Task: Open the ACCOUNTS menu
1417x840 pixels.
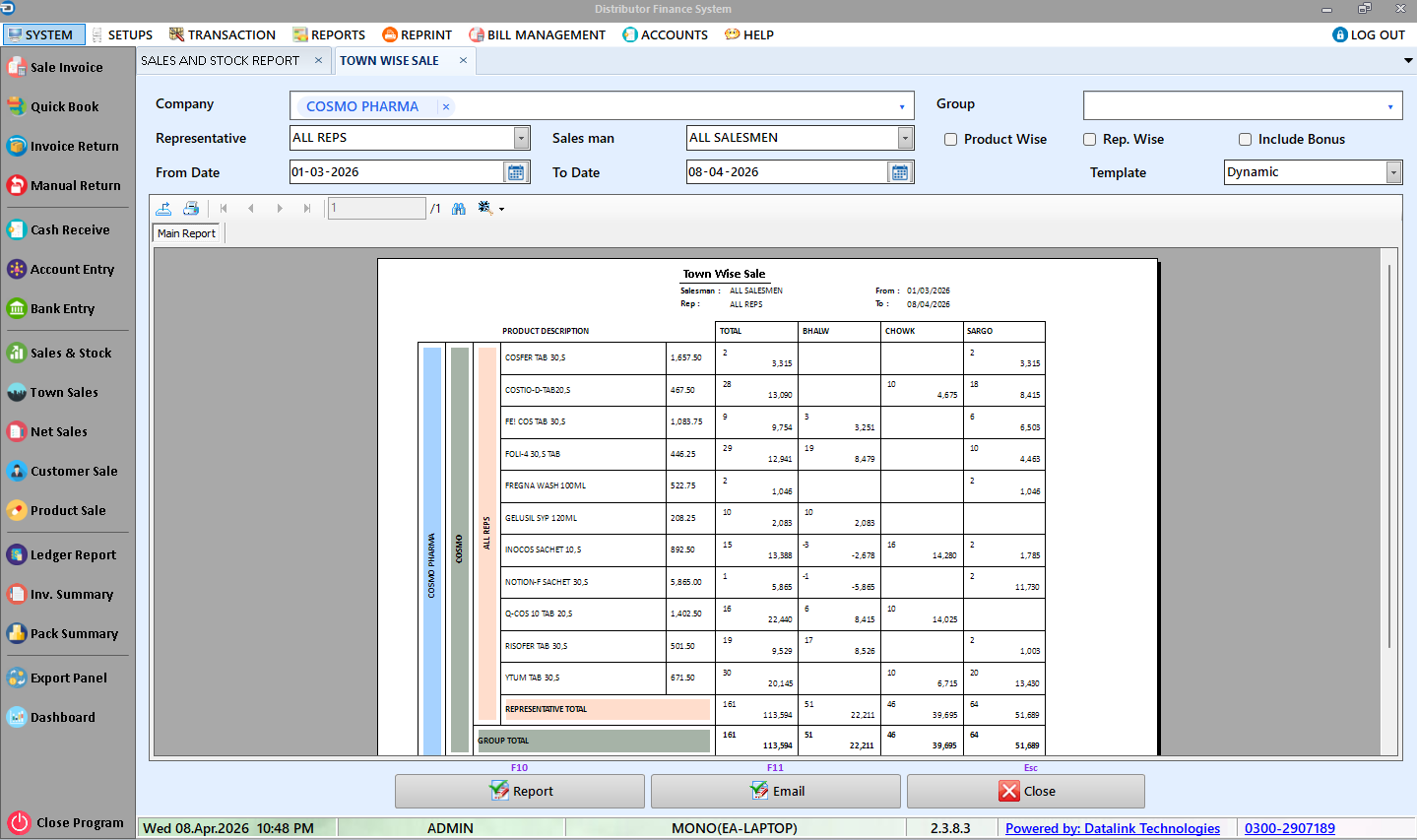Action: tap(665, 34)
